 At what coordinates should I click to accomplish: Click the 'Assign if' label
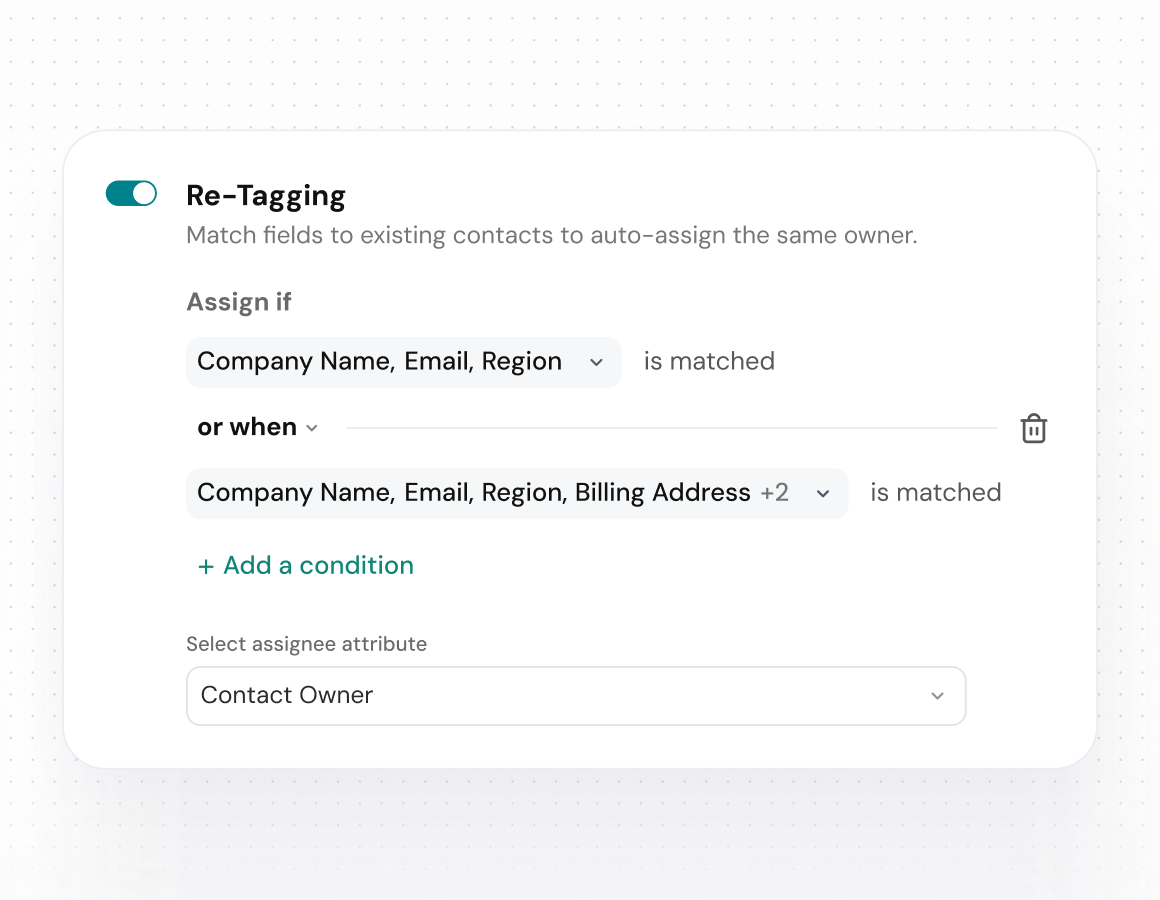tap(239, 302)
